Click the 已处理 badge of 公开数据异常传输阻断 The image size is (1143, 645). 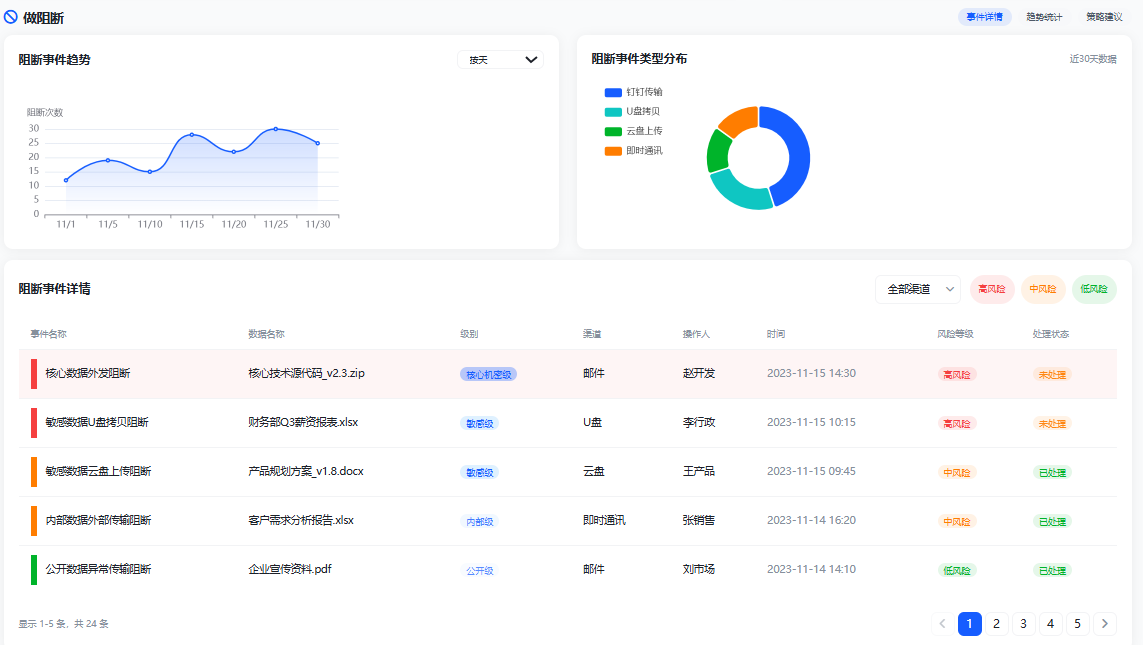(x=1053, y=570)
